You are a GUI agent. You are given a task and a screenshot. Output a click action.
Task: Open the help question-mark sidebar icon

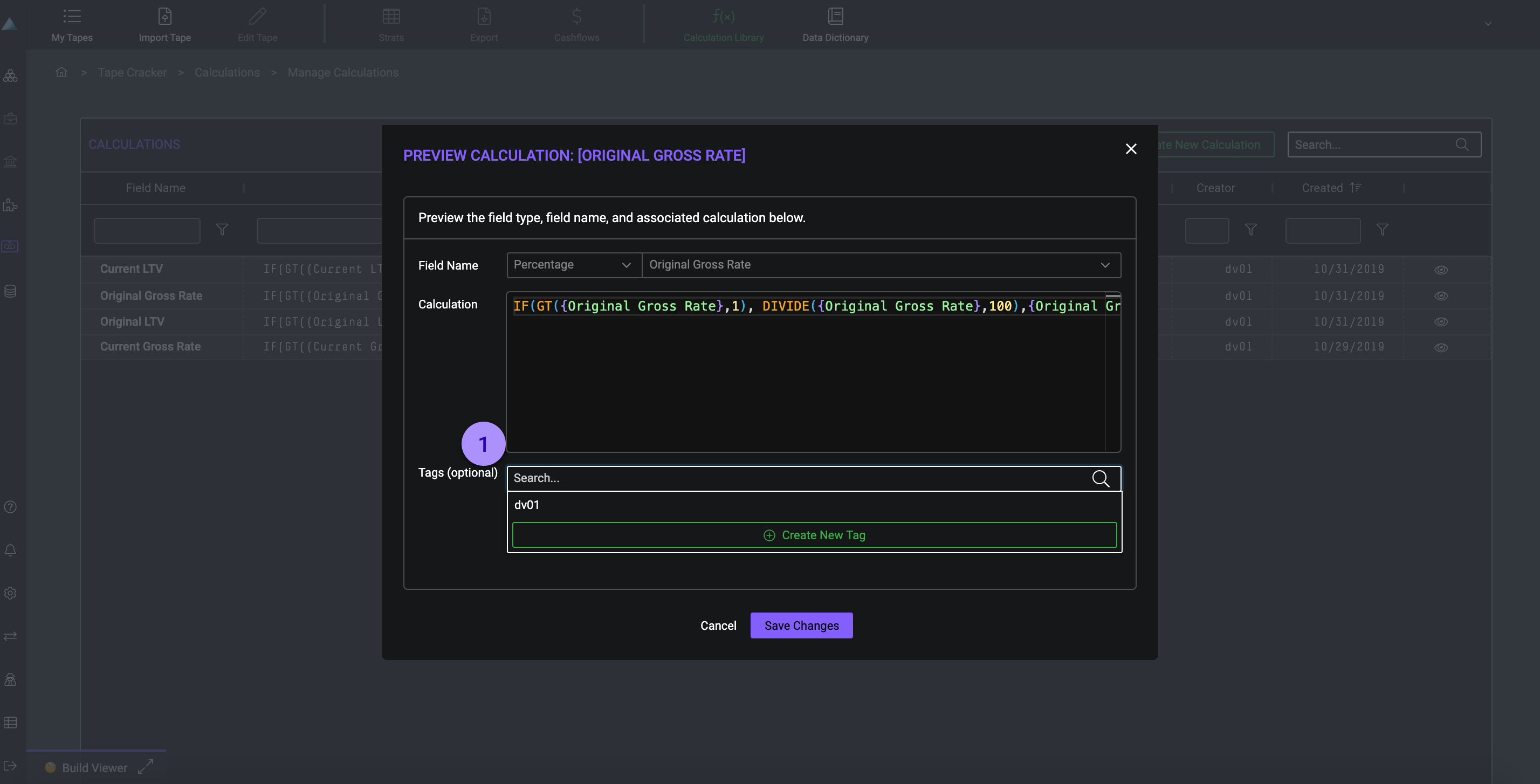point(10,507)
